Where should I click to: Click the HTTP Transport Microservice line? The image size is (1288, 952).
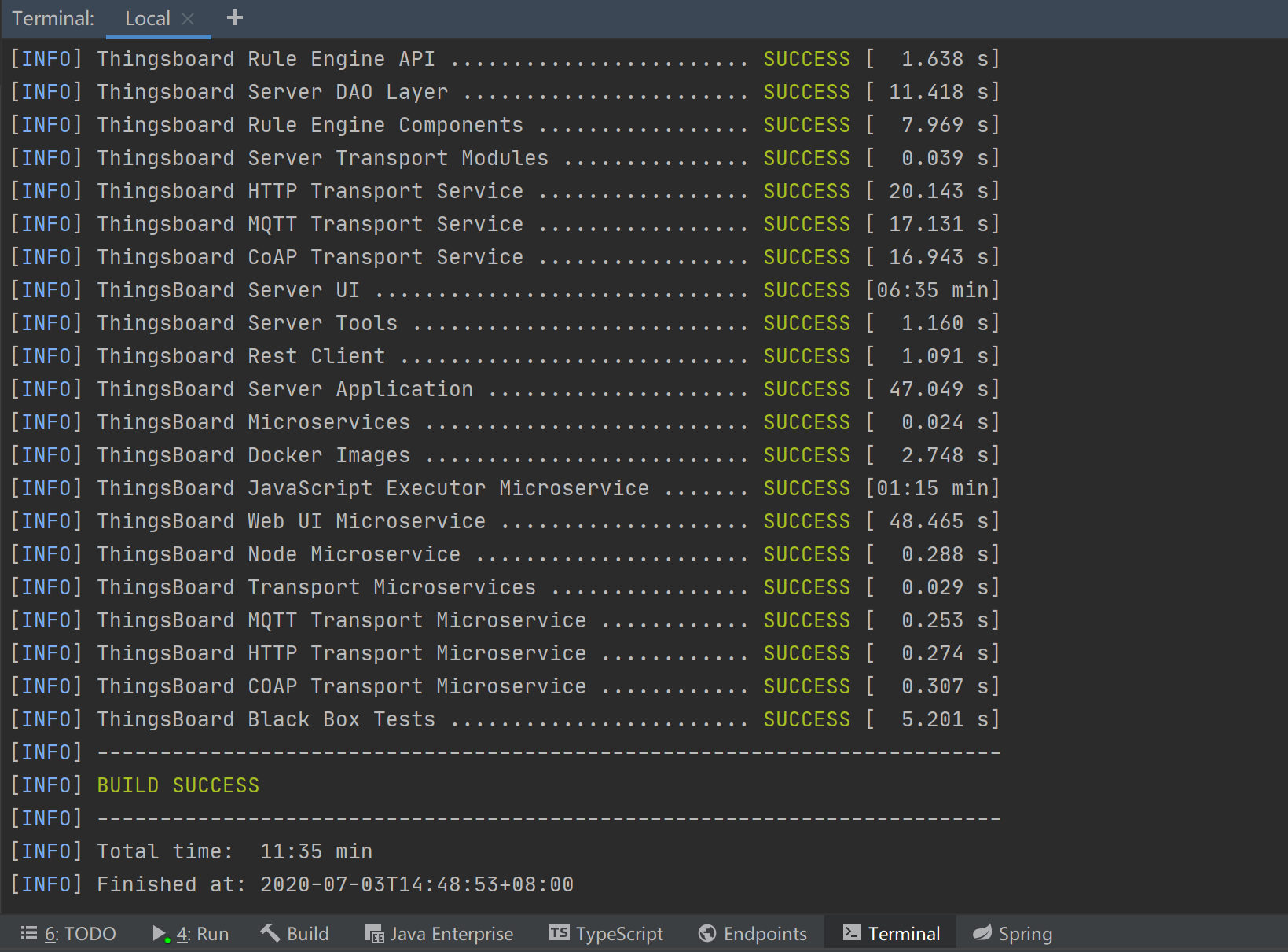pos(505,653)
